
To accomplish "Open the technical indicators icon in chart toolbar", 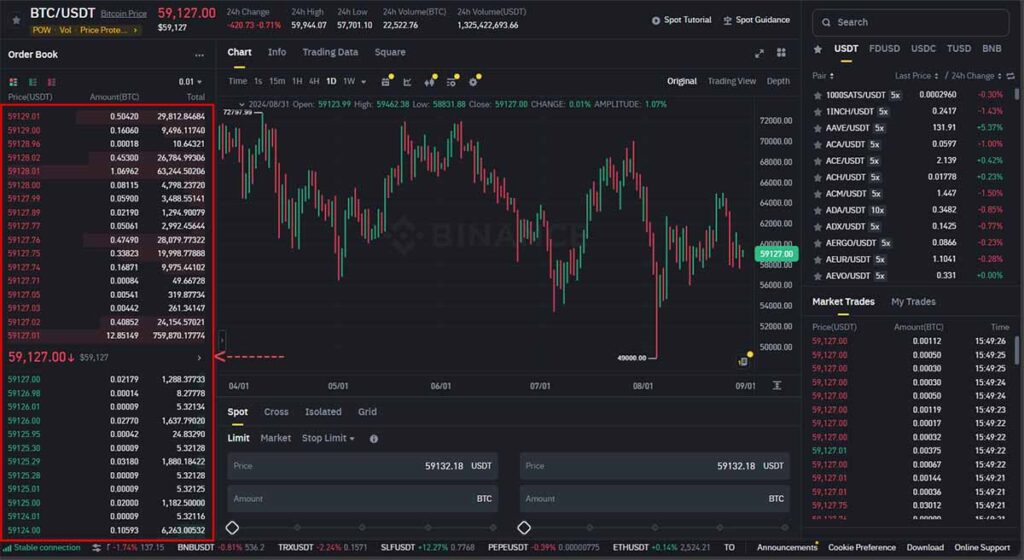I will coord(408,82).
